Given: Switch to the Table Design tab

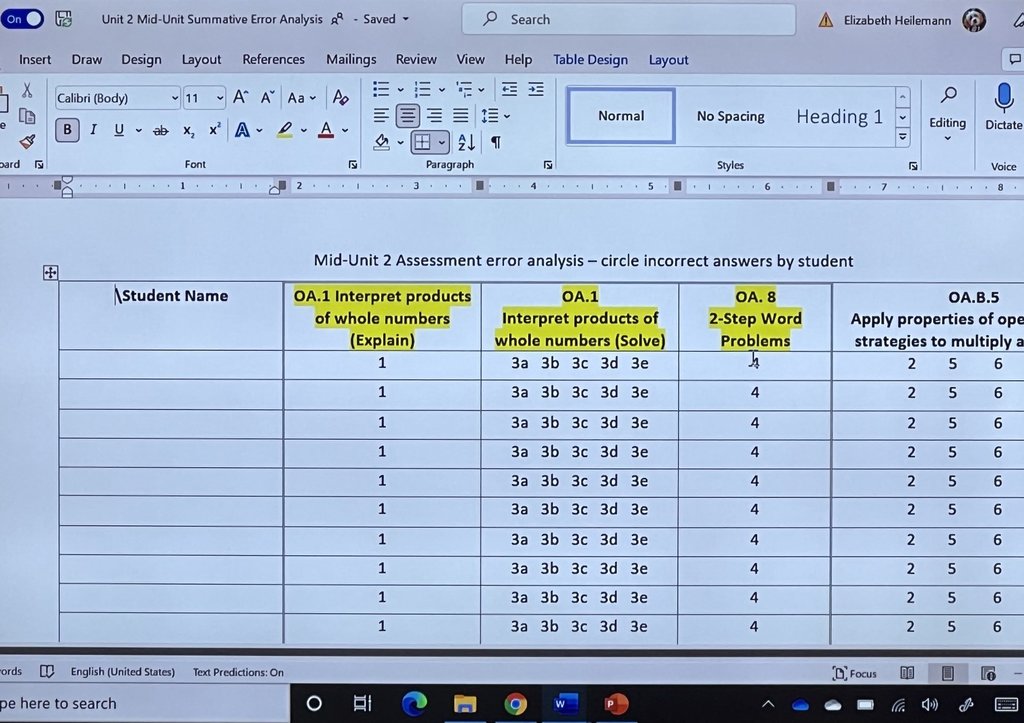Looking at the screenshot, I should click(590, 60).
